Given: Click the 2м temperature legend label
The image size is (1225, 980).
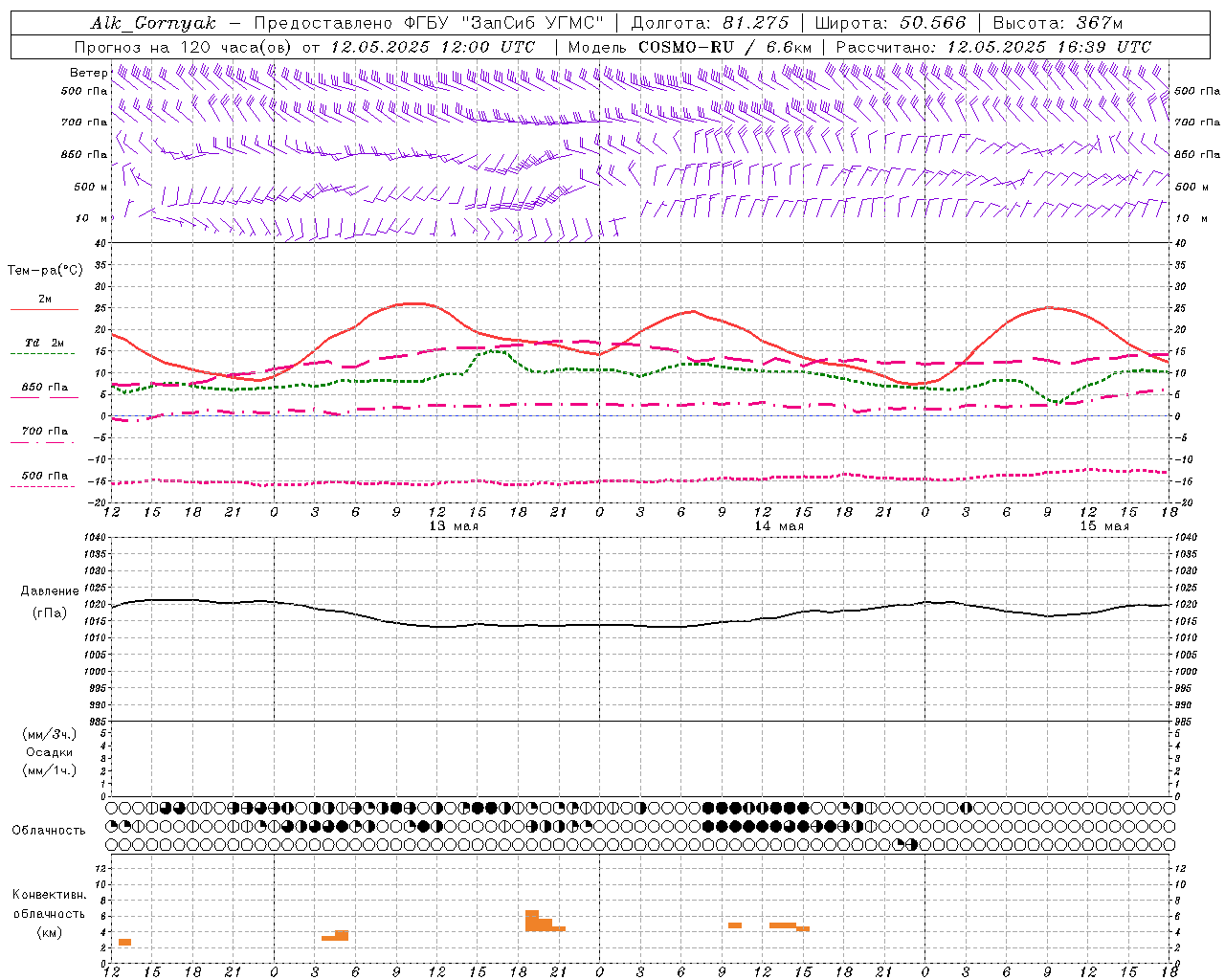Looking at the screenshot, I should pos(45,300).
